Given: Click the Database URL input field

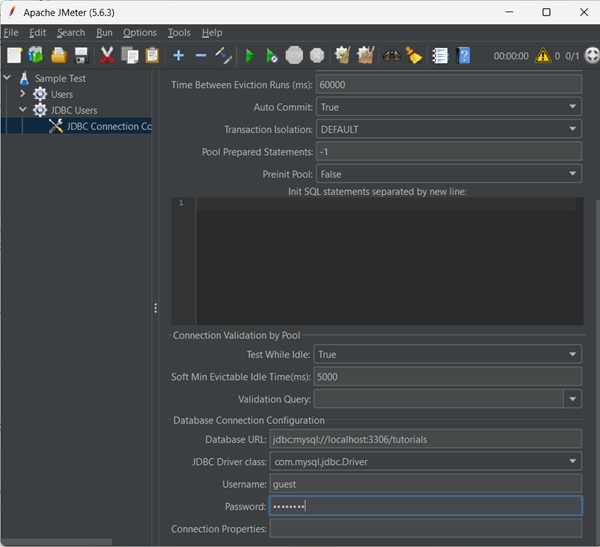Looking at the screenshot, I should (x=425, y=439).
